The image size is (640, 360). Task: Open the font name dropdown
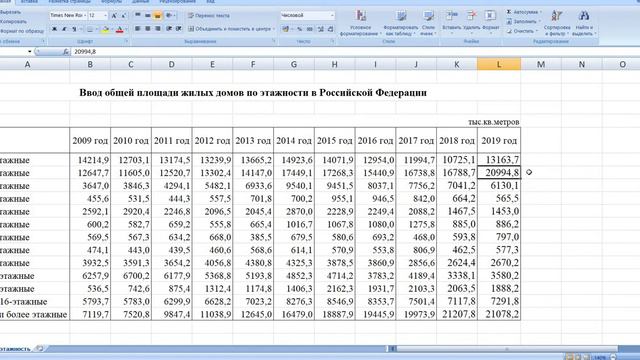[85, 16]
